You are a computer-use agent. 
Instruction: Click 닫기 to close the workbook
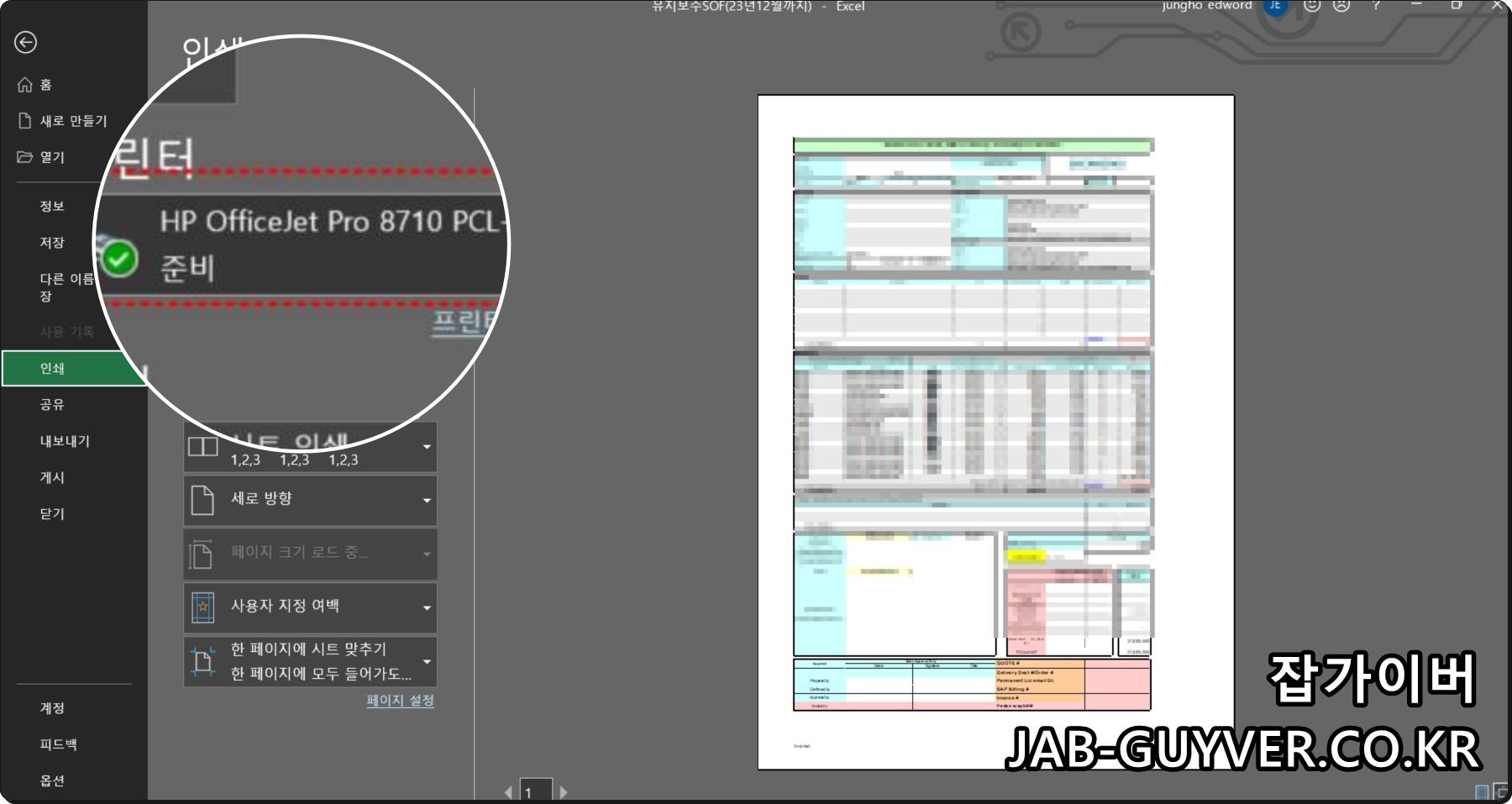pyautogui.click(x=52, y=512)
